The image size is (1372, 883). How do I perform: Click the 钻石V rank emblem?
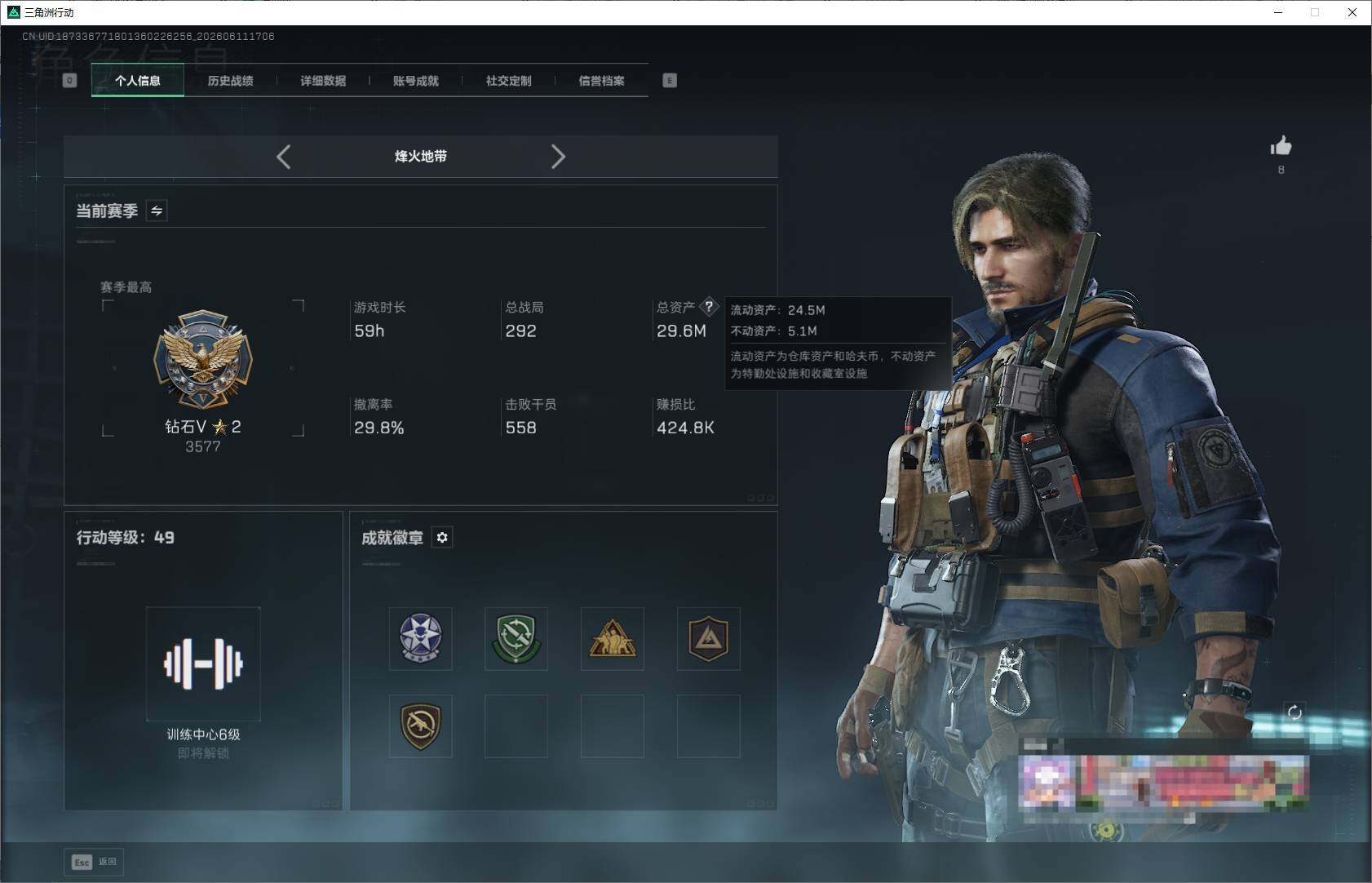click(203, 359)
